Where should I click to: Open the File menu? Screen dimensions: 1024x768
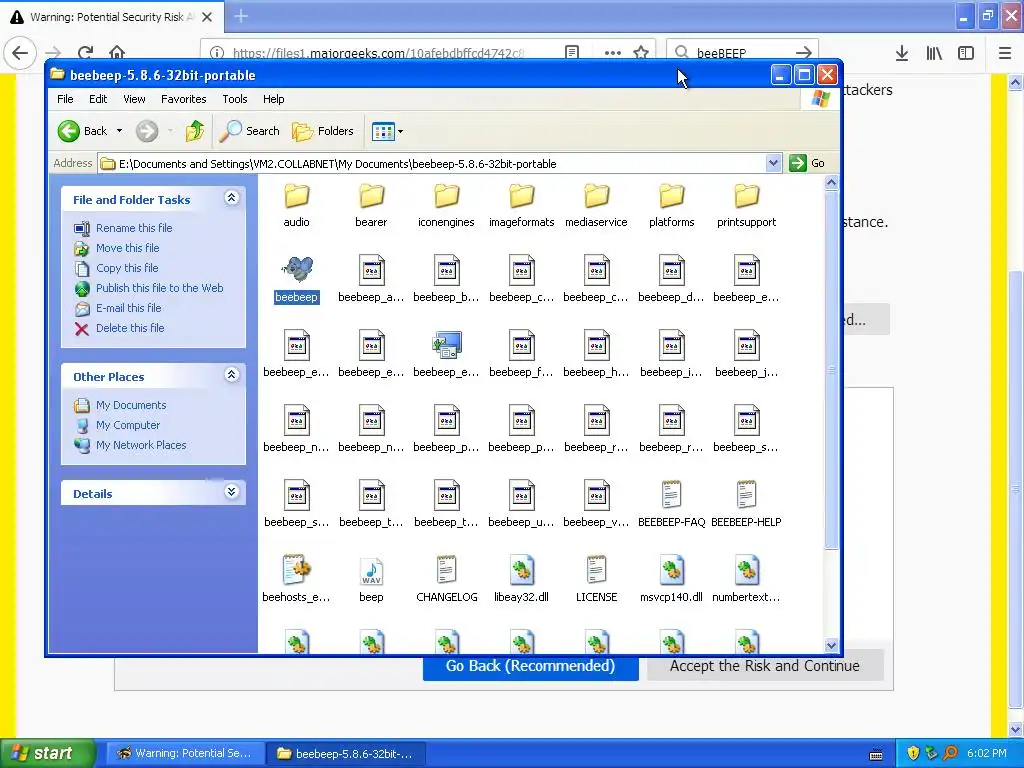[x=65, y=99]
